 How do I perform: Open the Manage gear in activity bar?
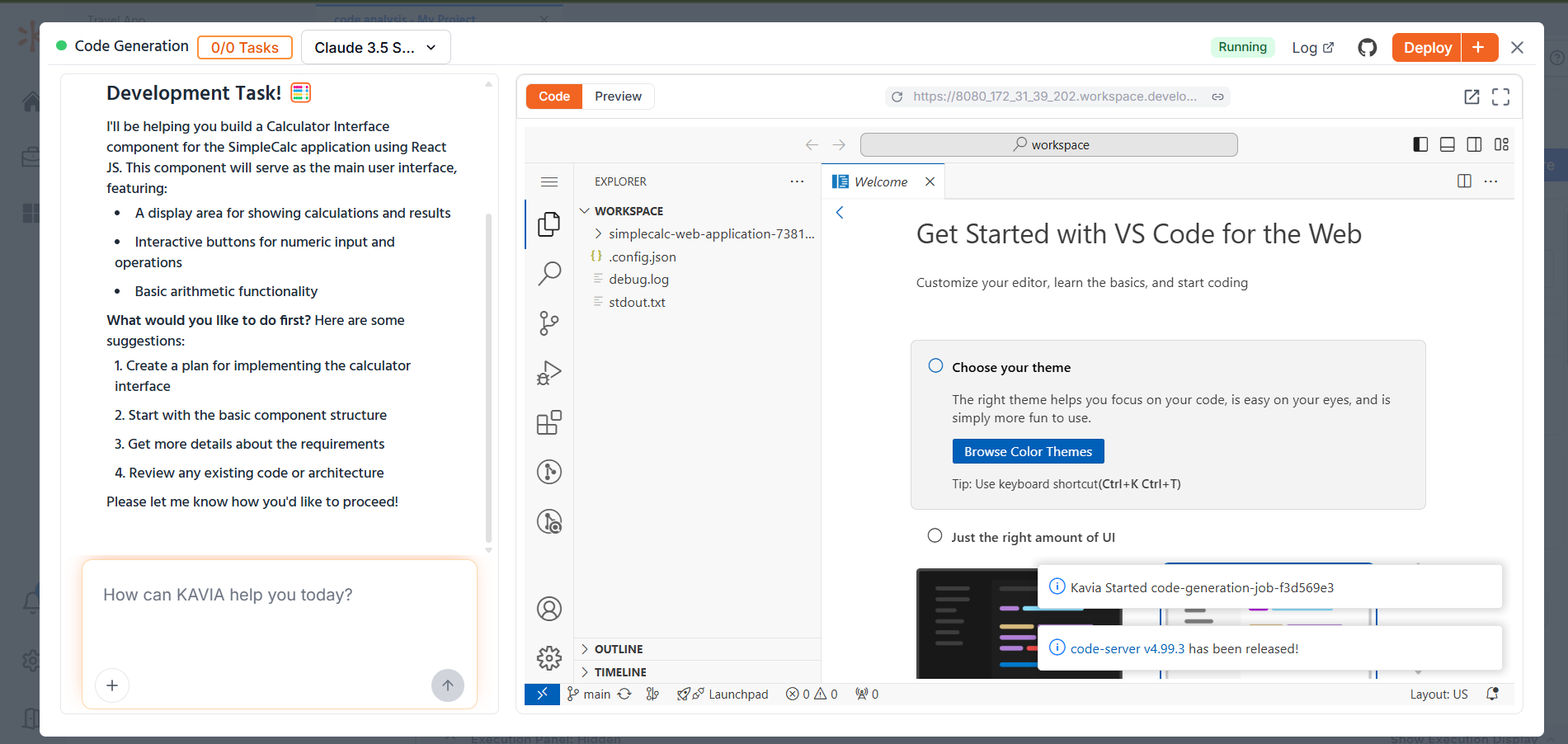549,657
